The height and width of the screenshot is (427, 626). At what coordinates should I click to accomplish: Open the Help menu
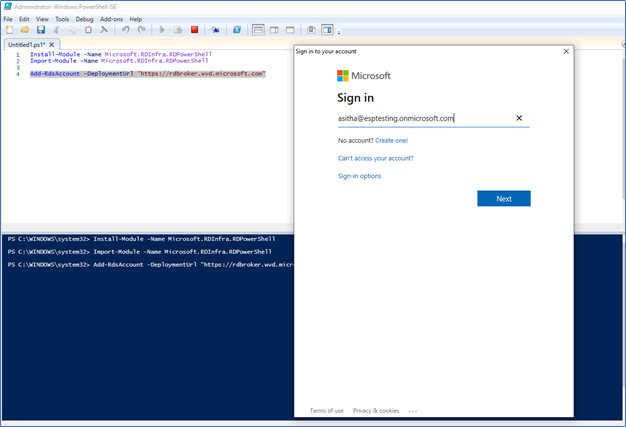136,19
